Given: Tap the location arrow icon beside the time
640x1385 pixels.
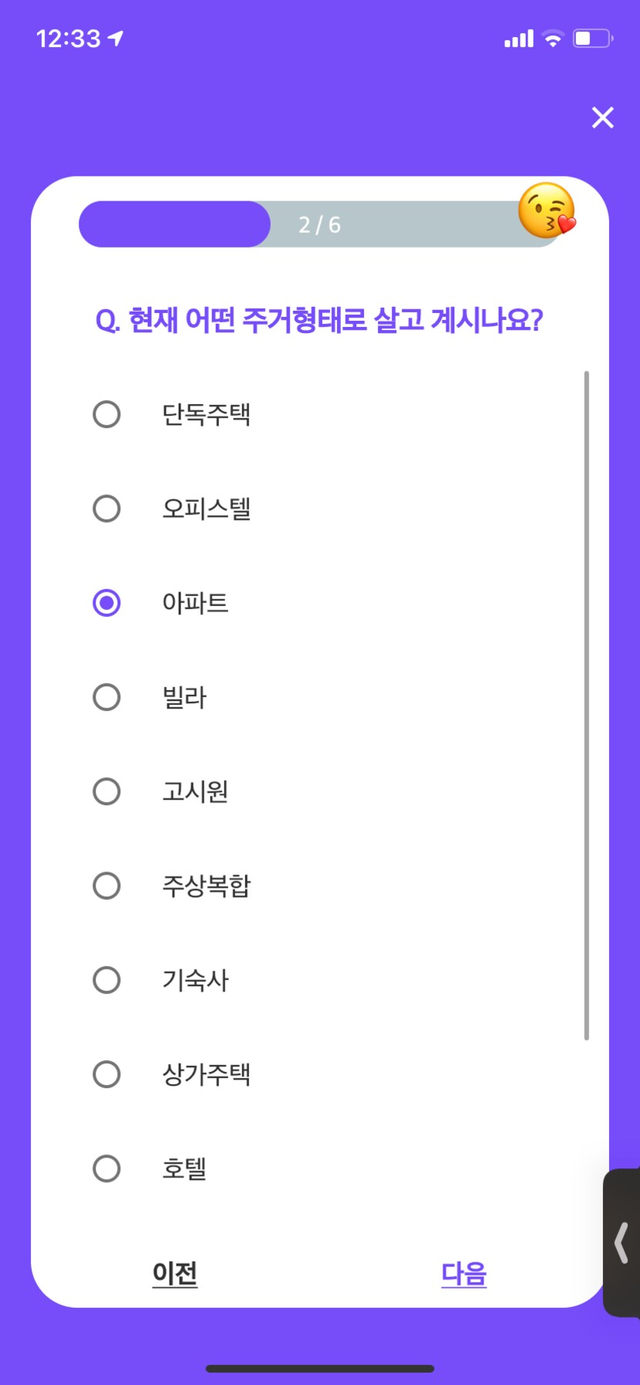Looking at the screenshot, I should pyautogui.click(x=116, y=39).
